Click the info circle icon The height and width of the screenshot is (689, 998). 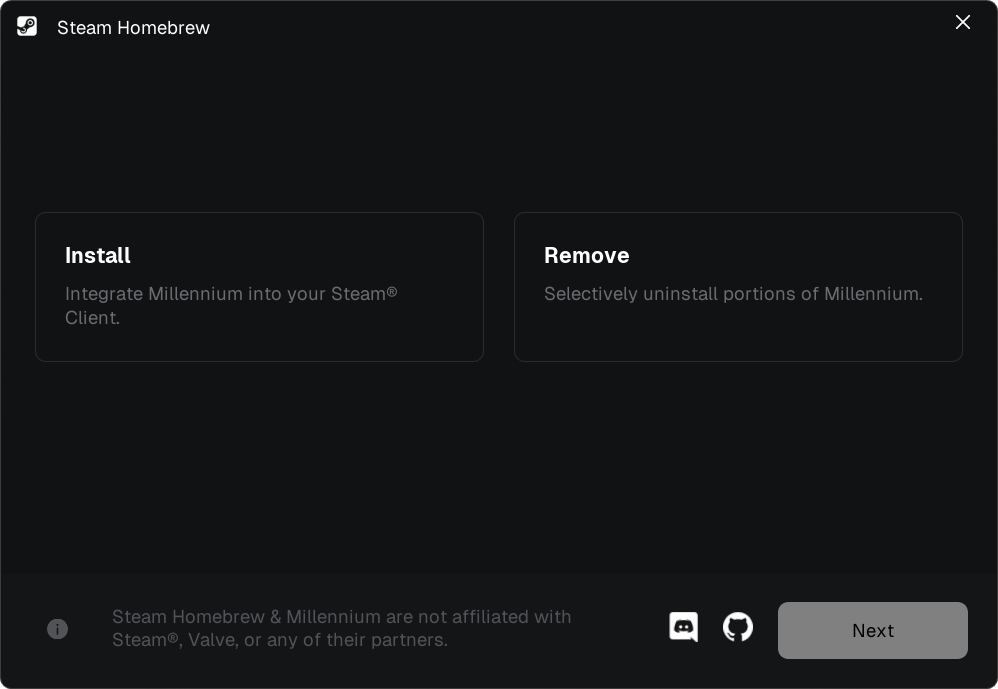point(57,629)
